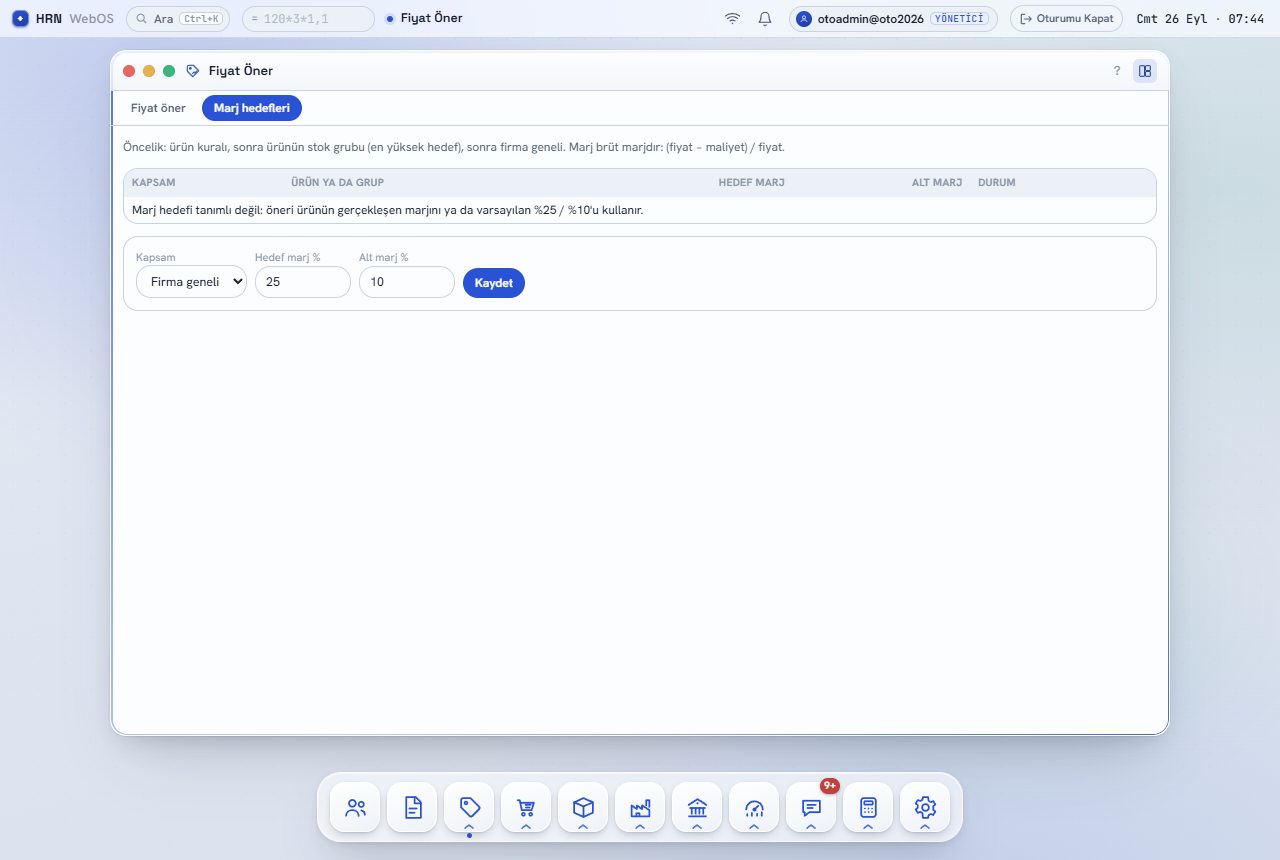Viewport: 1280px width, 860px height.
Task: Expand the settings gear dock icon chevron
Action: coord(925,826)
